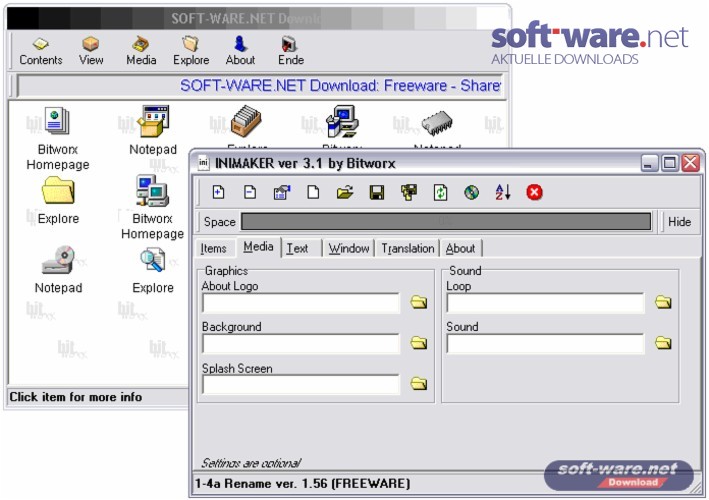Create a new blank file in INIMAKER
The image size is (709, 500).
click(x=313, y=192)
